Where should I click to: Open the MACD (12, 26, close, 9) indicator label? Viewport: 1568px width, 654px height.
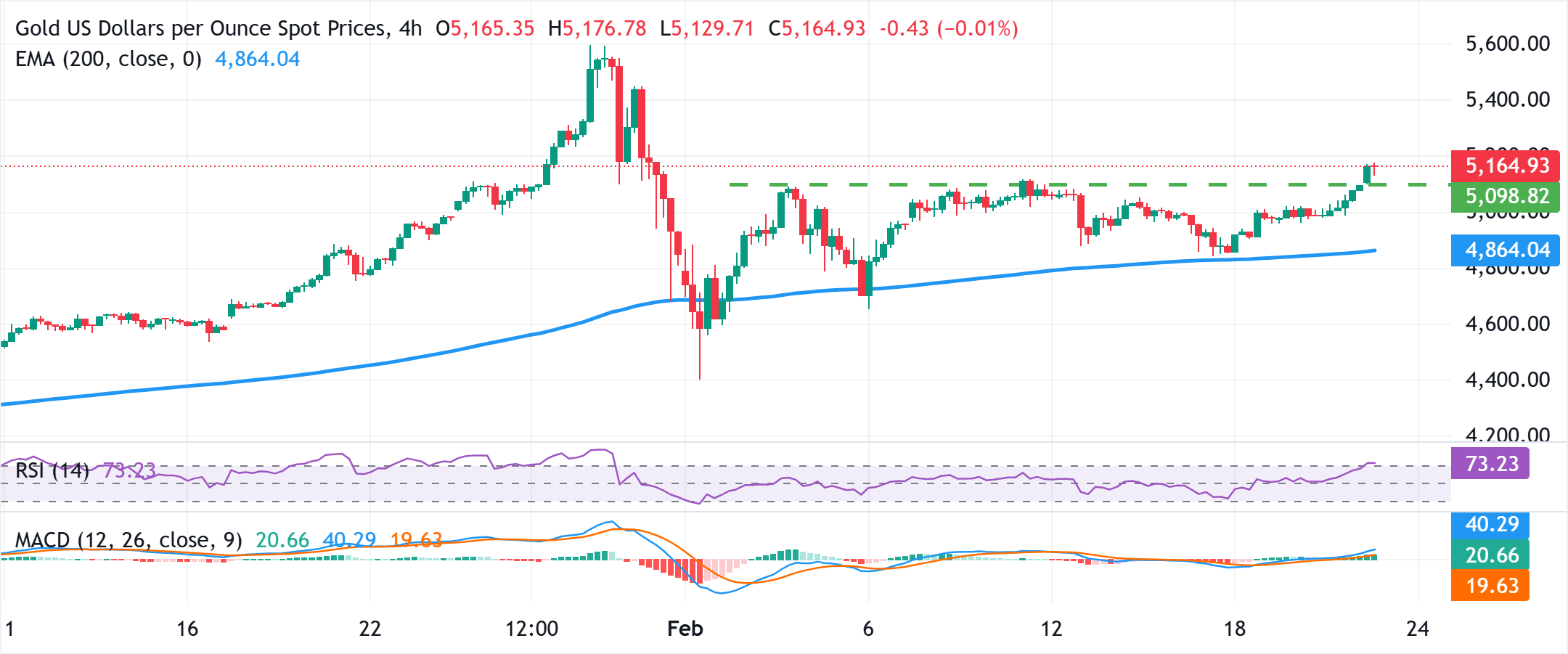(x=128, y=540)
